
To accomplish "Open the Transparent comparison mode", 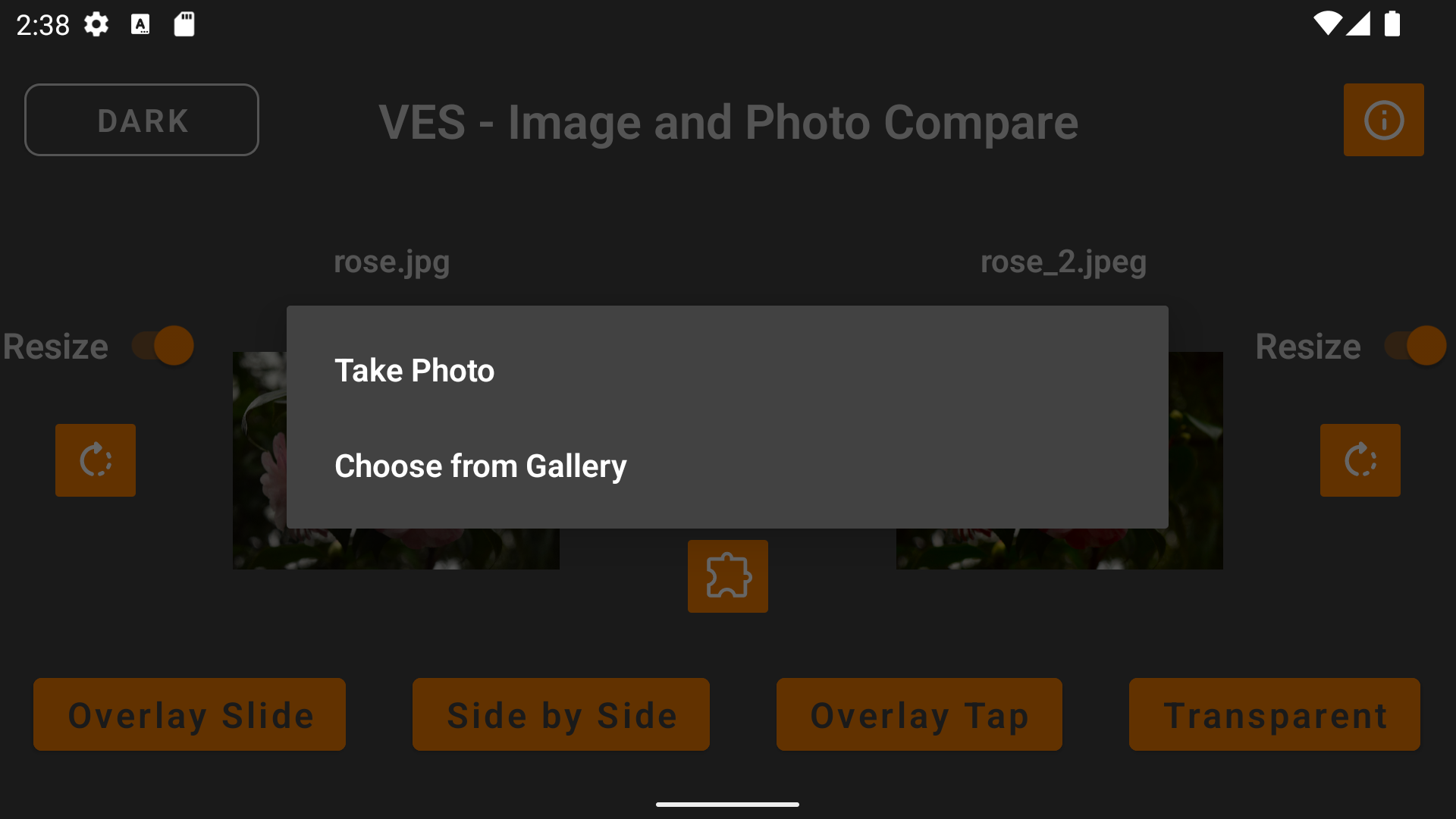I will [1274, 714].
